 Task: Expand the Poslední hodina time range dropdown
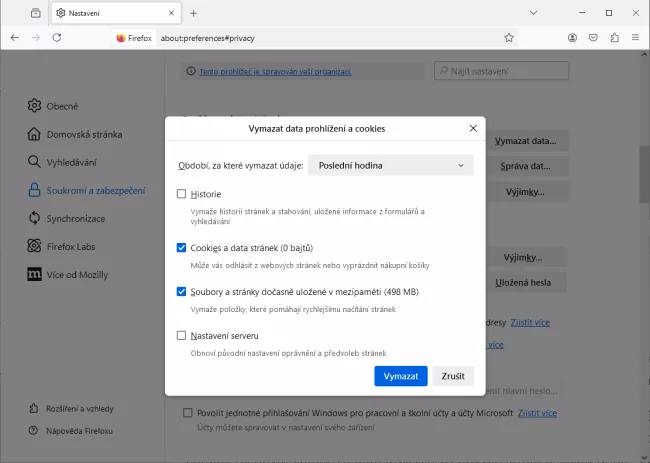coord(390,165)
